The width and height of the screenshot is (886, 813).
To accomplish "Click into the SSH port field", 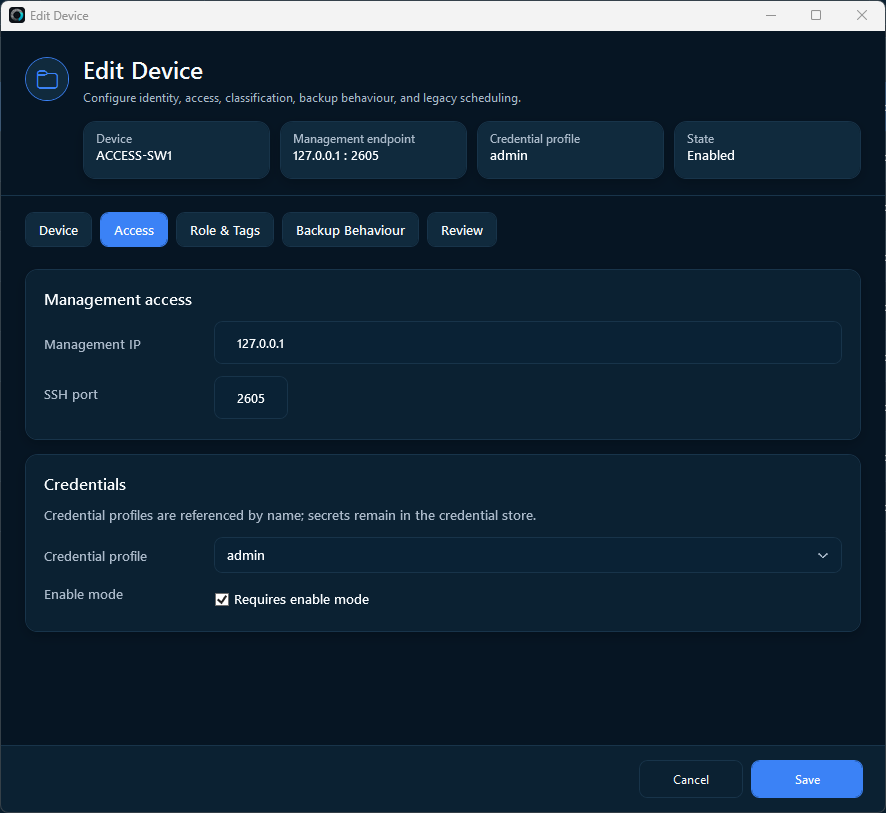I will [251, 398].
